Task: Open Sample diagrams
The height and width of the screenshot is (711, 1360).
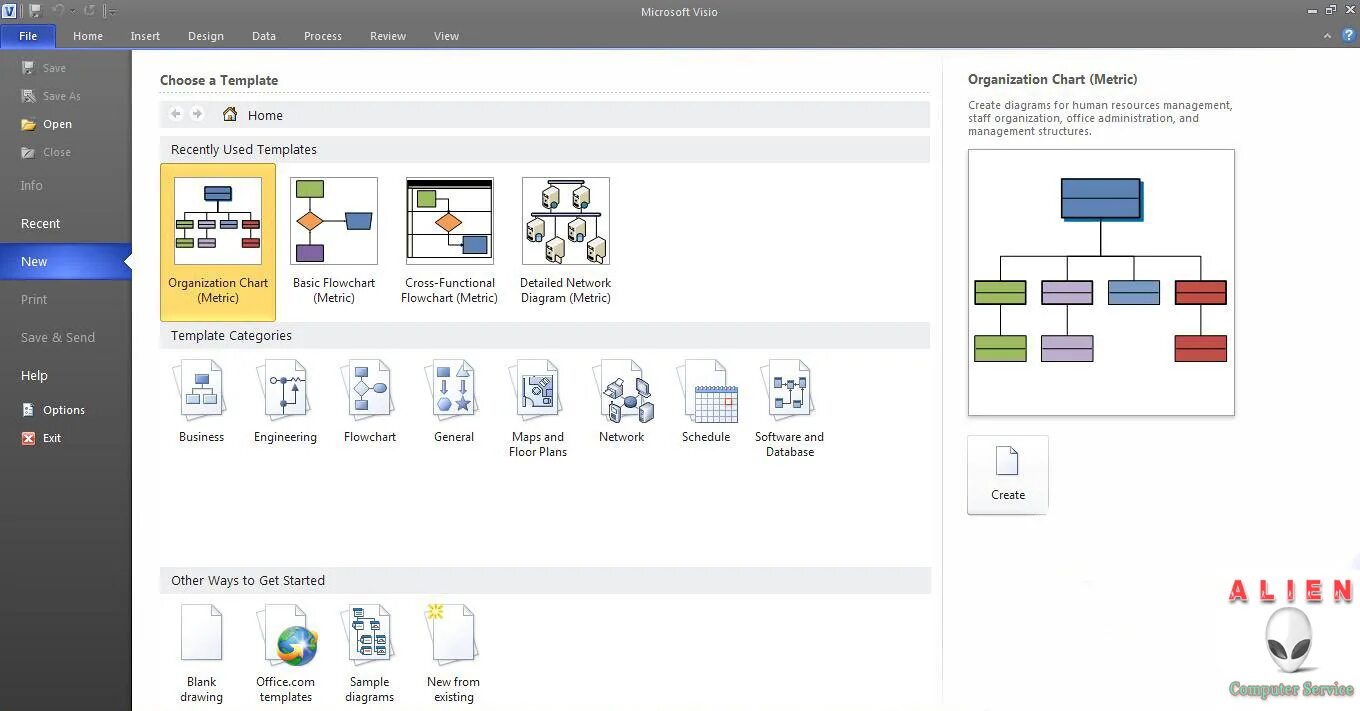Action: (x=370, y=653)
